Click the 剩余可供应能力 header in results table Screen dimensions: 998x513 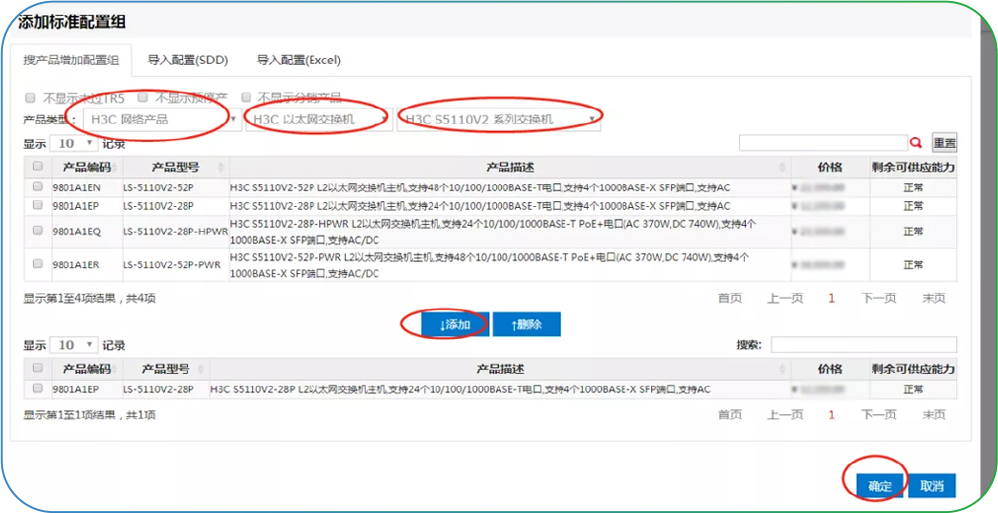913,167
